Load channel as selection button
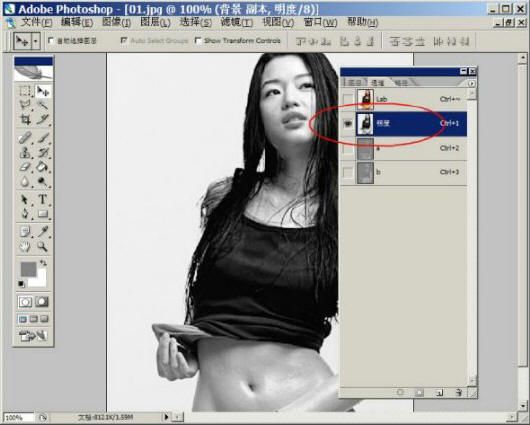This screenshot has width=530, height=425. 400,392
